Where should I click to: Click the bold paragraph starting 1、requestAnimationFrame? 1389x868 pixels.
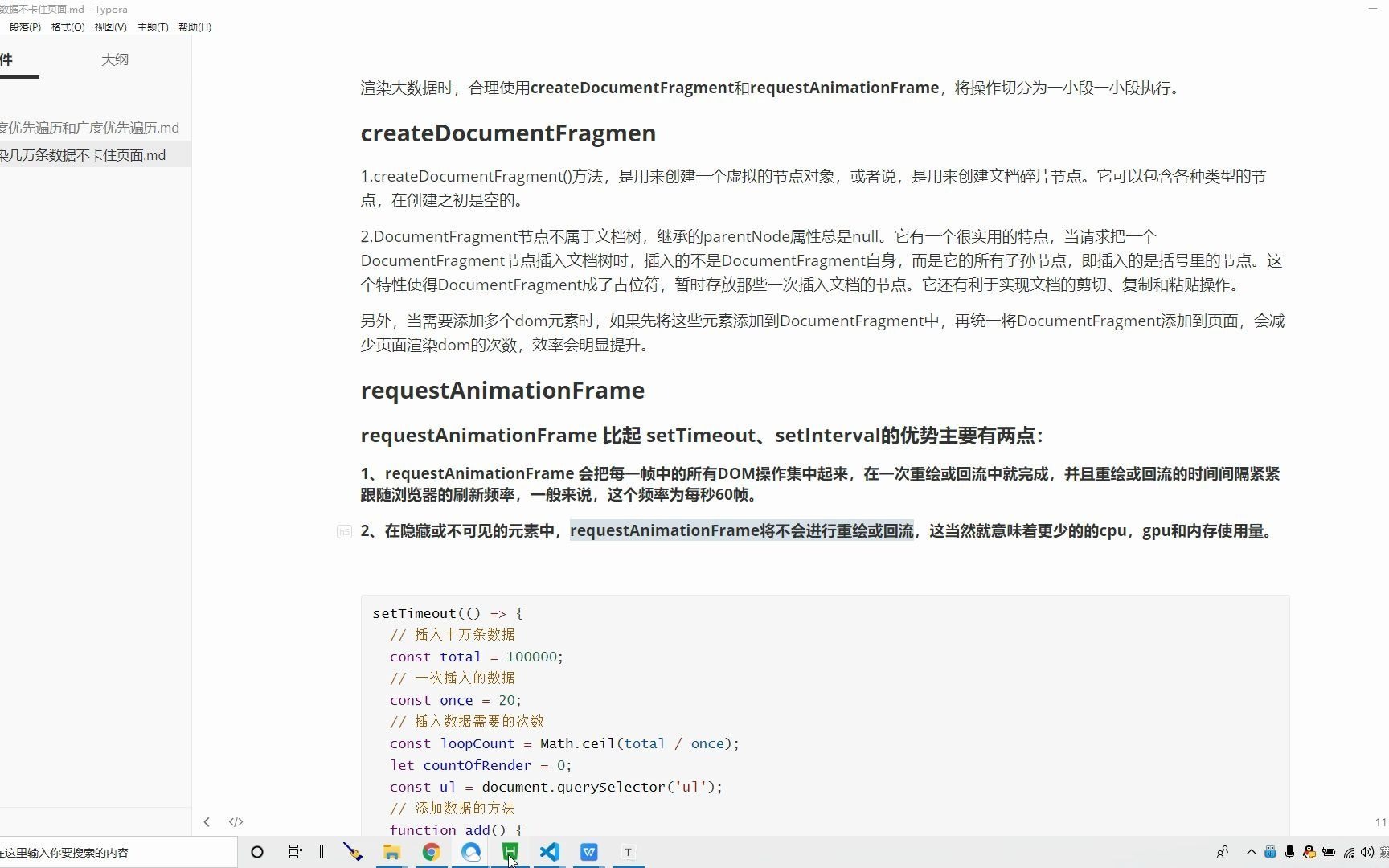click(820, 484)
